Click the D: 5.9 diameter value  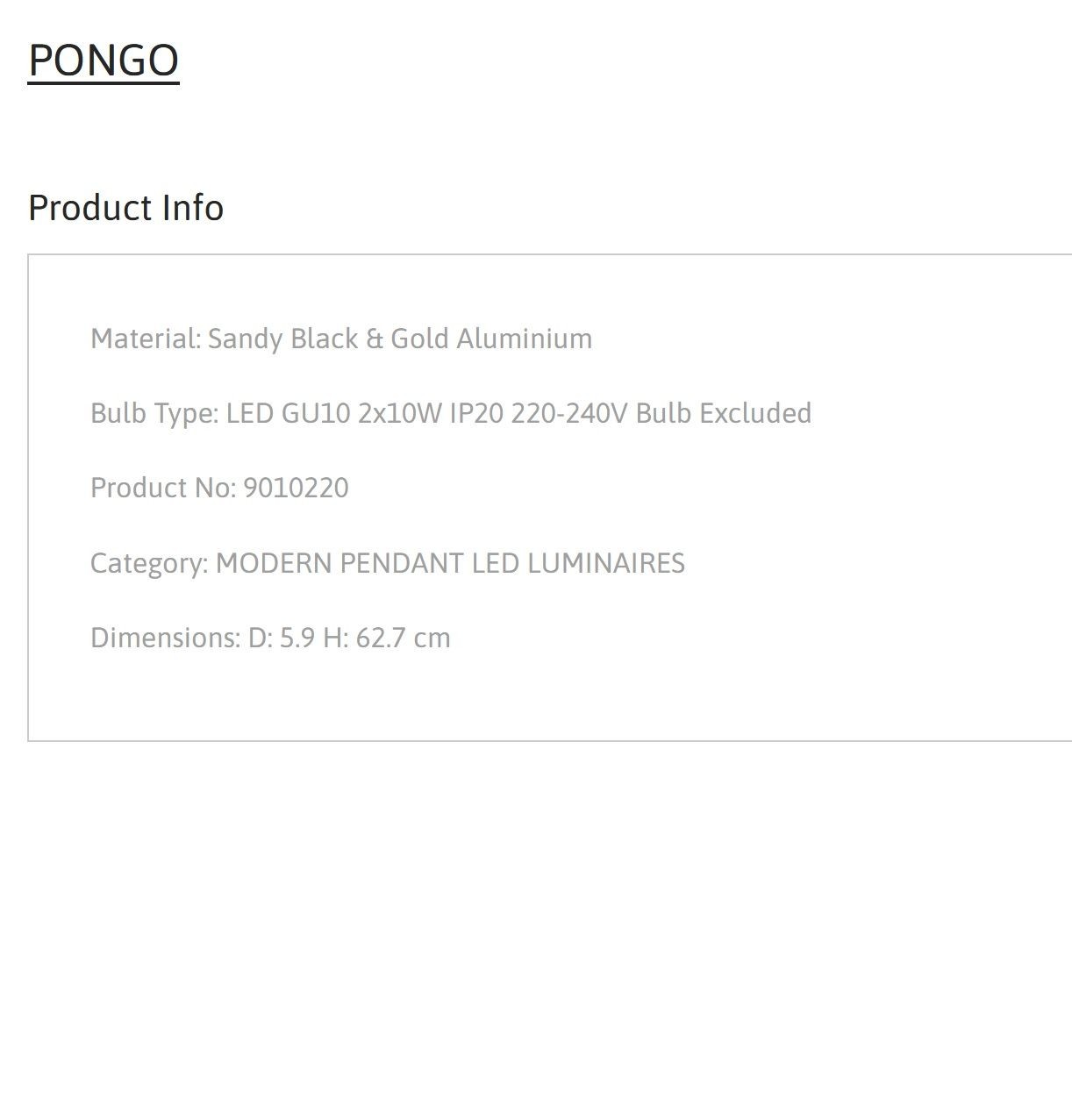coord(282,638)
